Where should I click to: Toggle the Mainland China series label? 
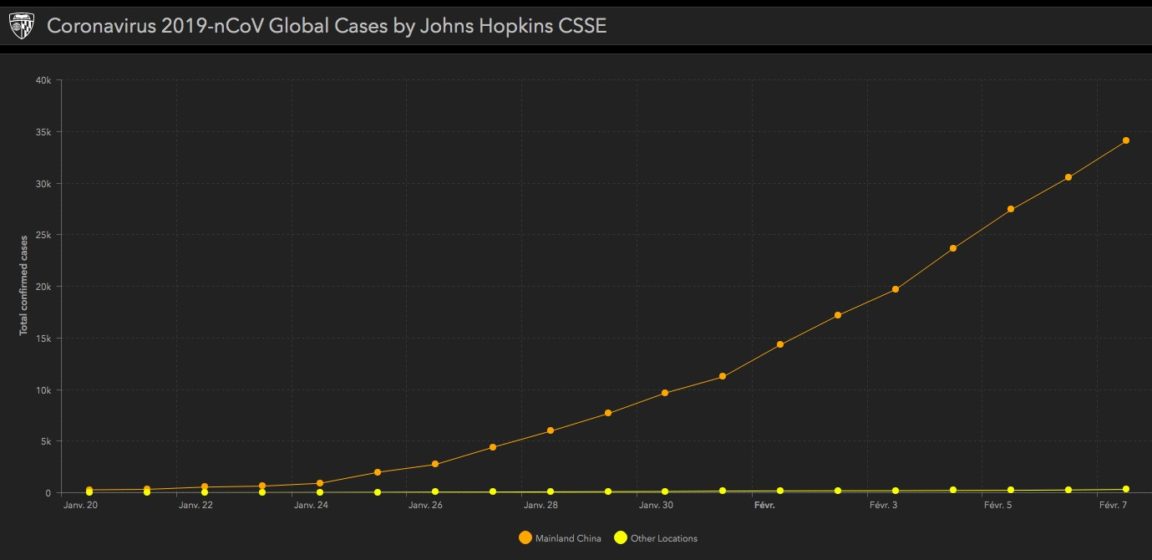coord(568,539)
